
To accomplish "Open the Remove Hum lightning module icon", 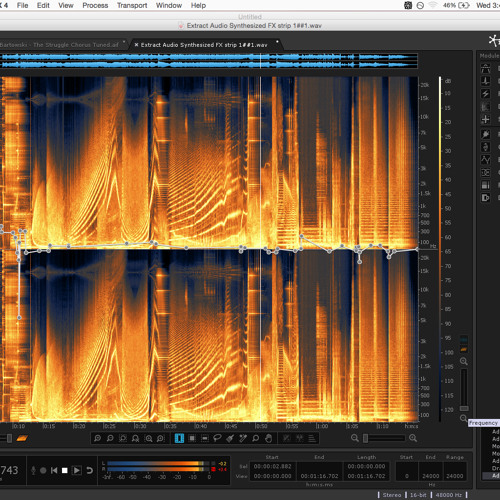I will tap(486, 94).
